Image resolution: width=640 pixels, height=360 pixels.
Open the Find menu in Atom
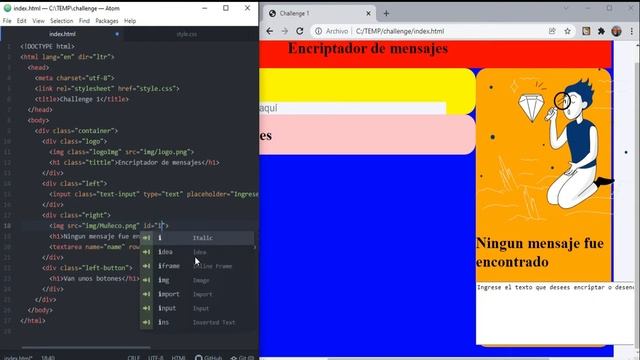tap(84, 21)
